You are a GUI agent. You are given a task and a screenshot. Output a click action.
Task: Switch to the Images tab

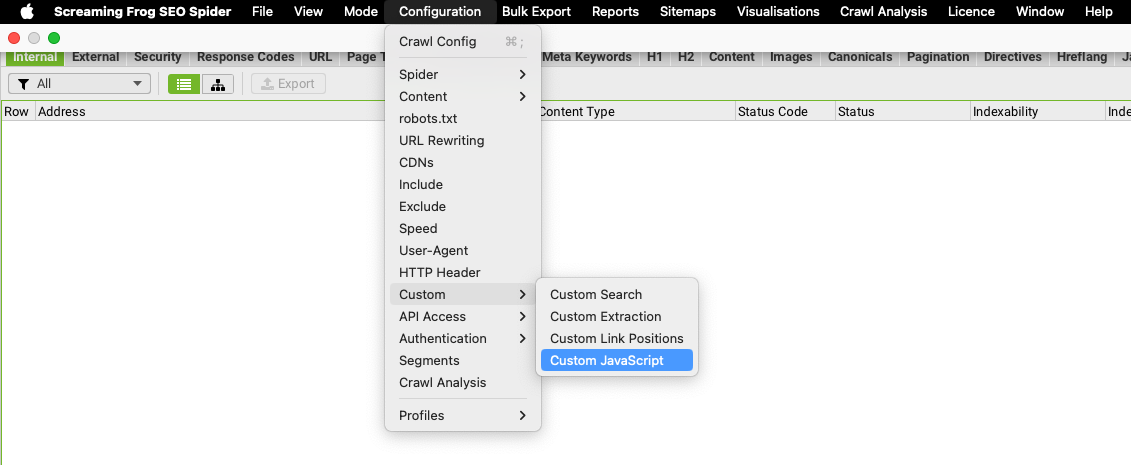tap(791, 57)
